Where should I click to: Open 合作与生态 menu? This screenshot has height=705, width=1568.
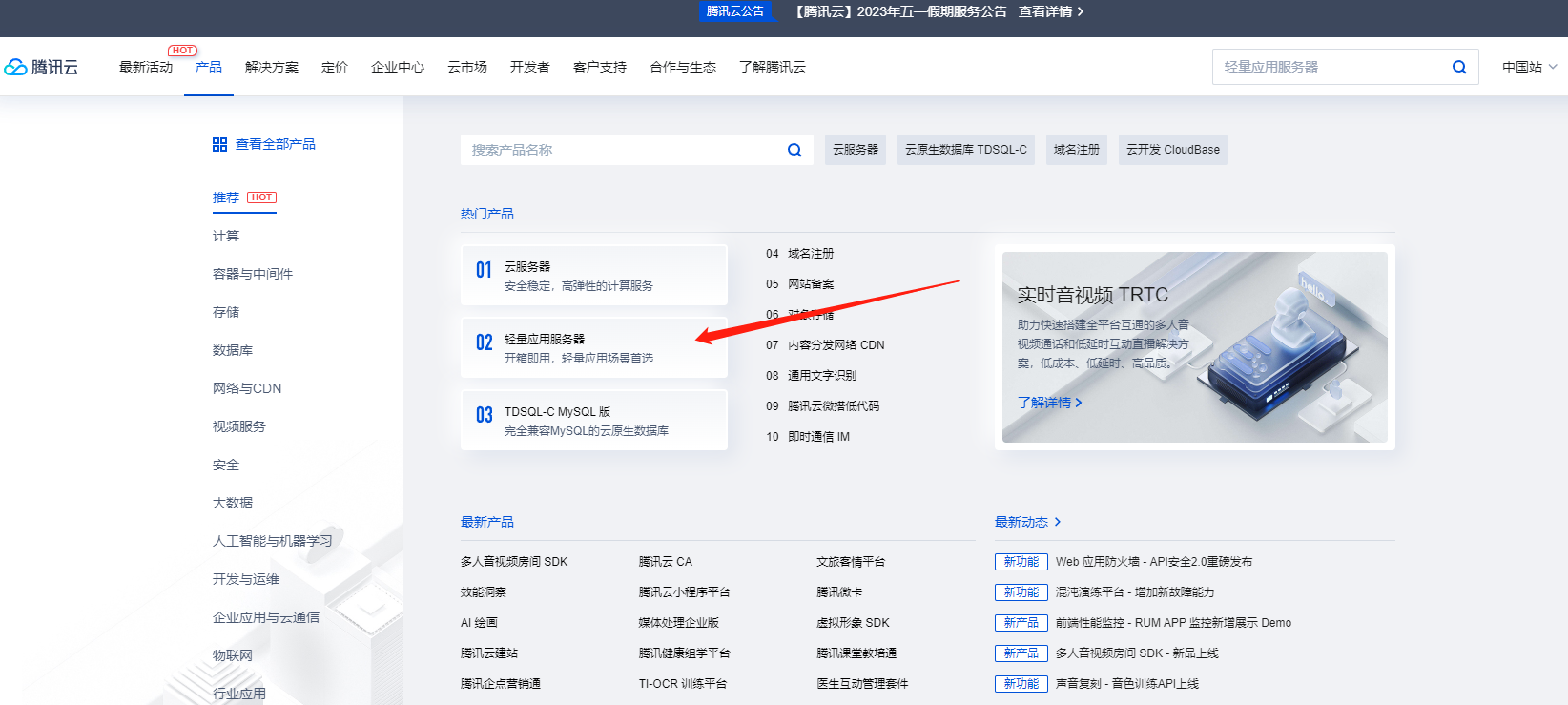pos(683,67)
